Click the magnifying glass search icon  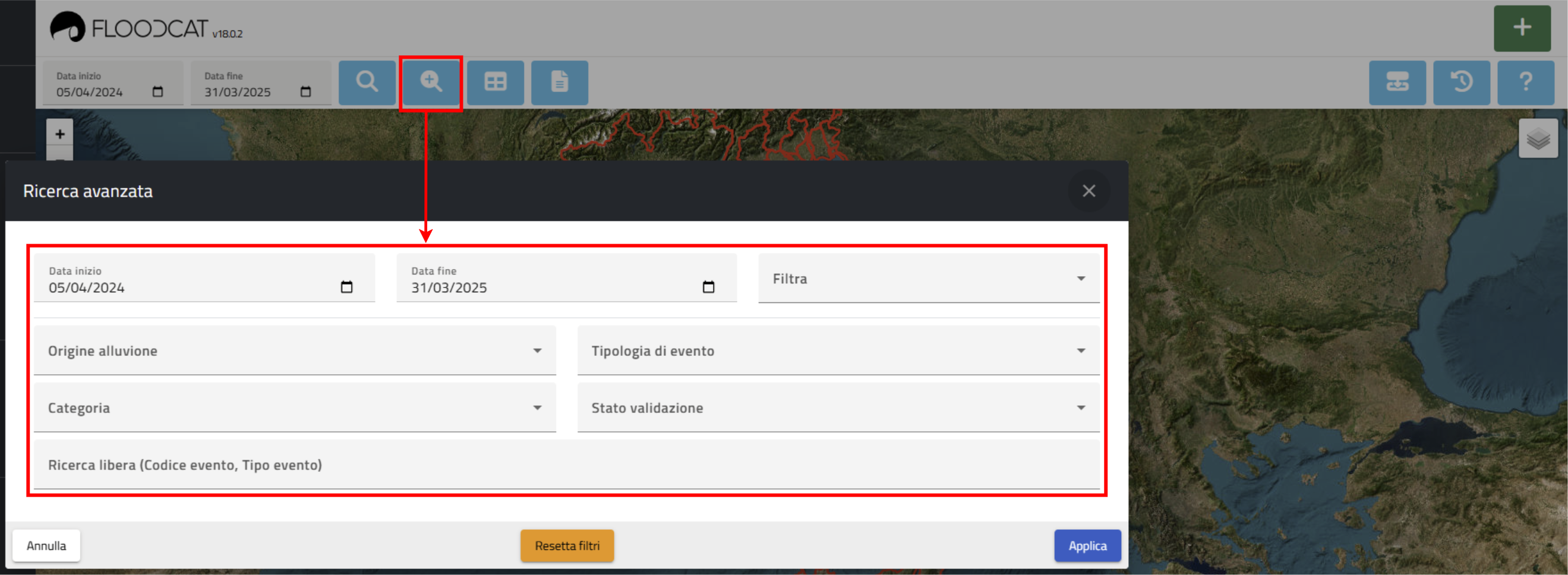point(367,82)
